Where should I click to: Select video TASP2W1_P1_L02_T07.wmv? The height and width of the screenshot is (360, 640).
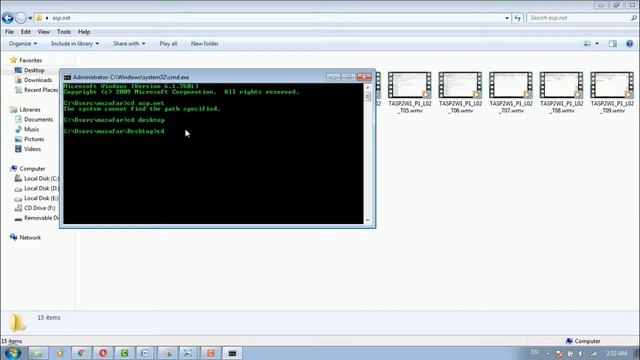pos(511,93)
